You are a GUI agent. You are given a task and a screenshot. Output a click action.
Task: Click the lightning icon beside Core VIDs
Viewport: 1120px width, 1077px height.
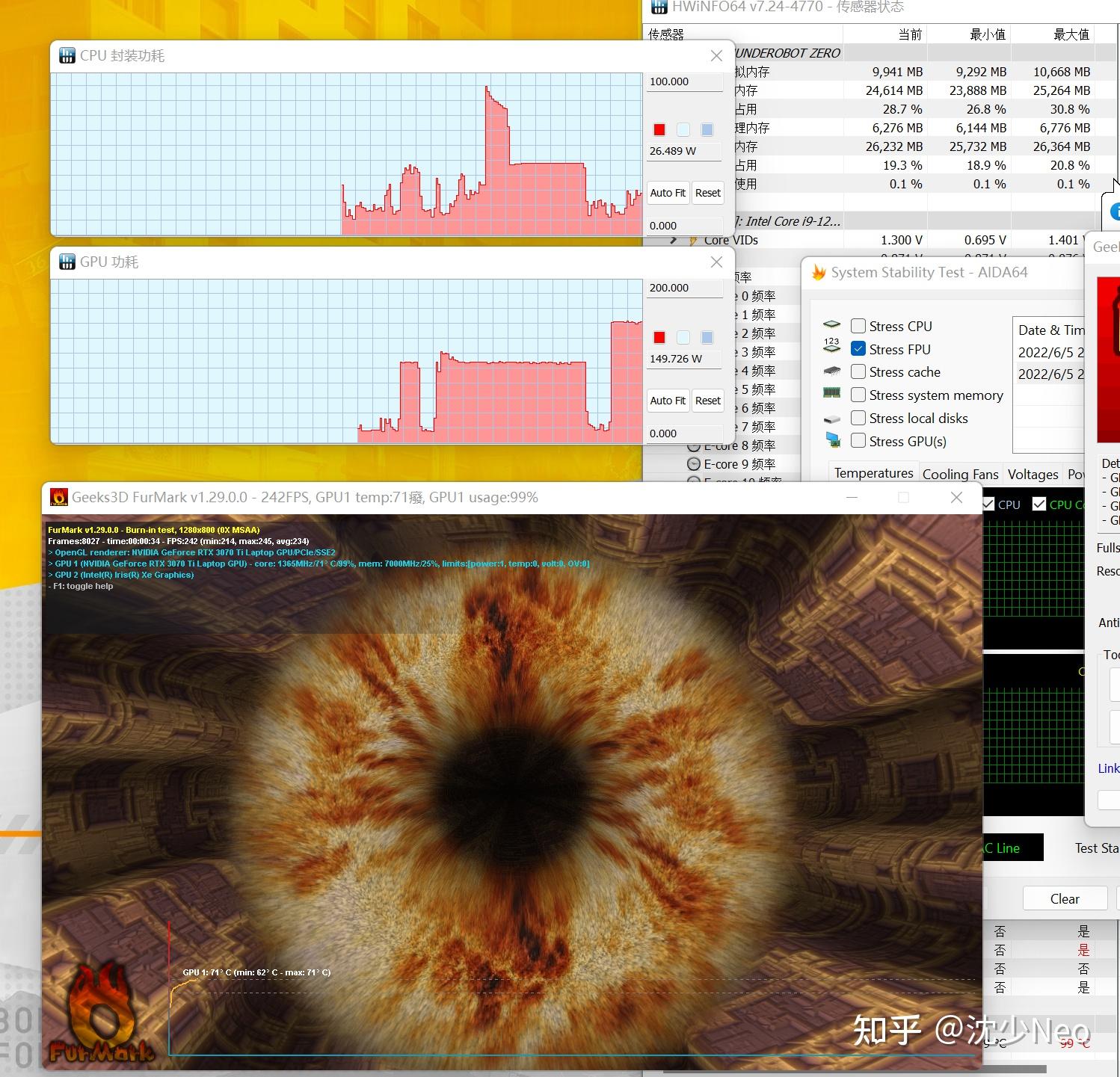point(694,241)
